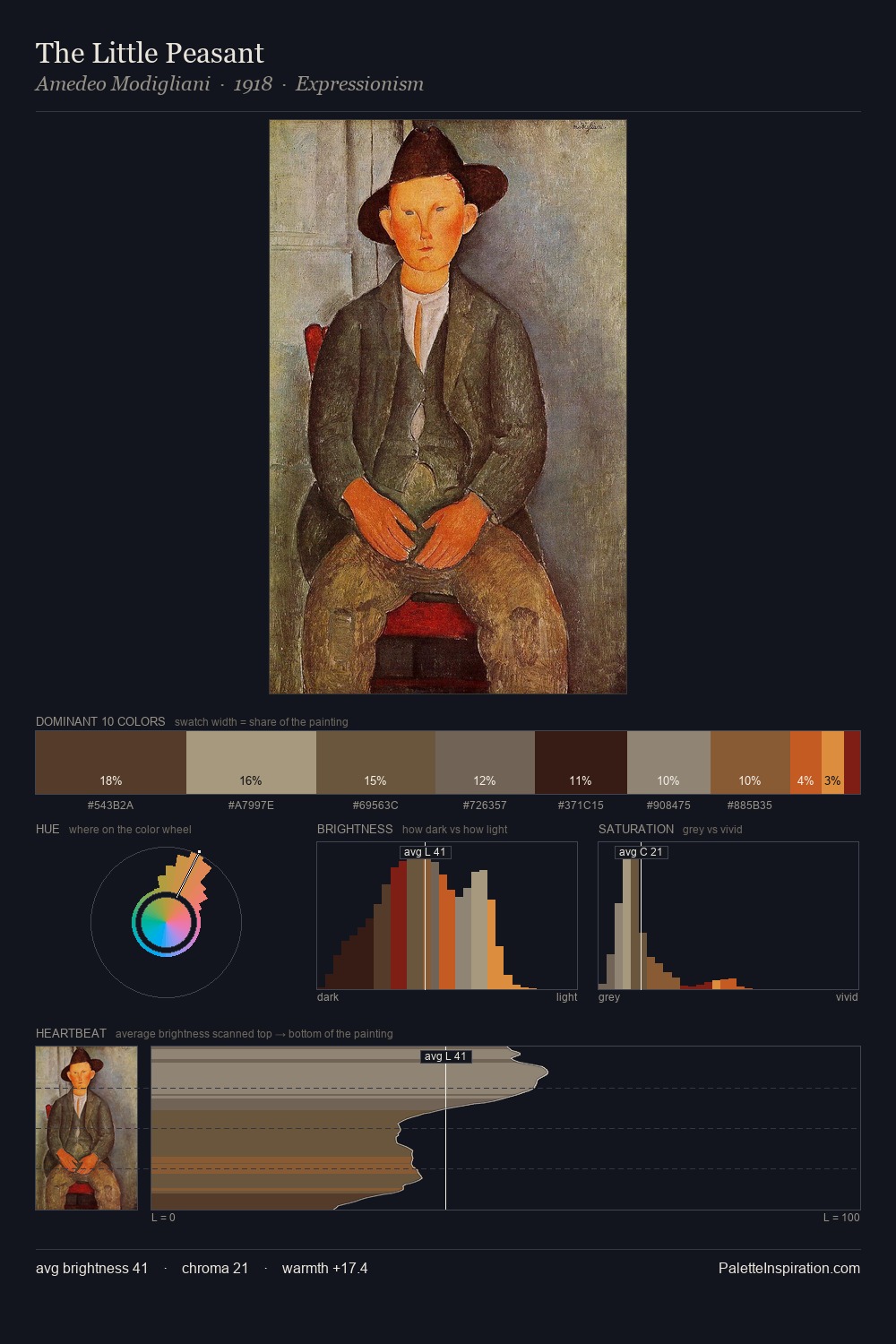Viewport: 896px width, 1344px height.
Task: Click the SATURATION section heading
Action: pyautogui.click(x=636, y=829)
